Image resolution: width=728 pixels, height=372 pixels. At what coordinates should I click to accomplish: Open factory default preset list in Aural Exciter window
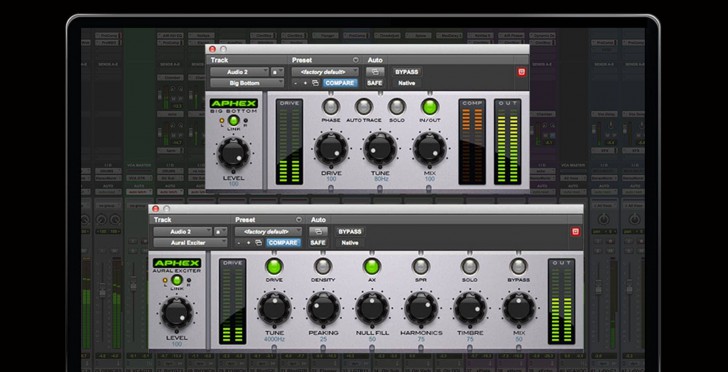pyautogui.click(x=268, y=231)
